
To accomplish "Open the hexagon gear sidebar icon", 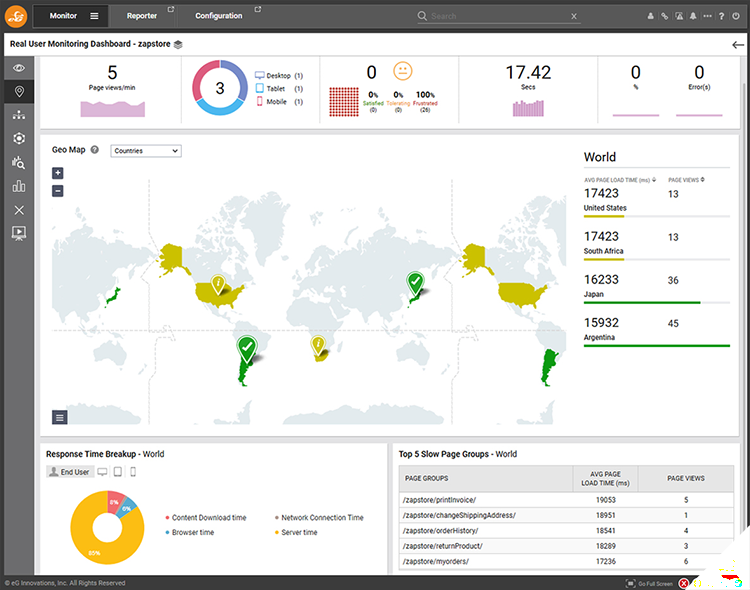I will (x=19, y=138).
